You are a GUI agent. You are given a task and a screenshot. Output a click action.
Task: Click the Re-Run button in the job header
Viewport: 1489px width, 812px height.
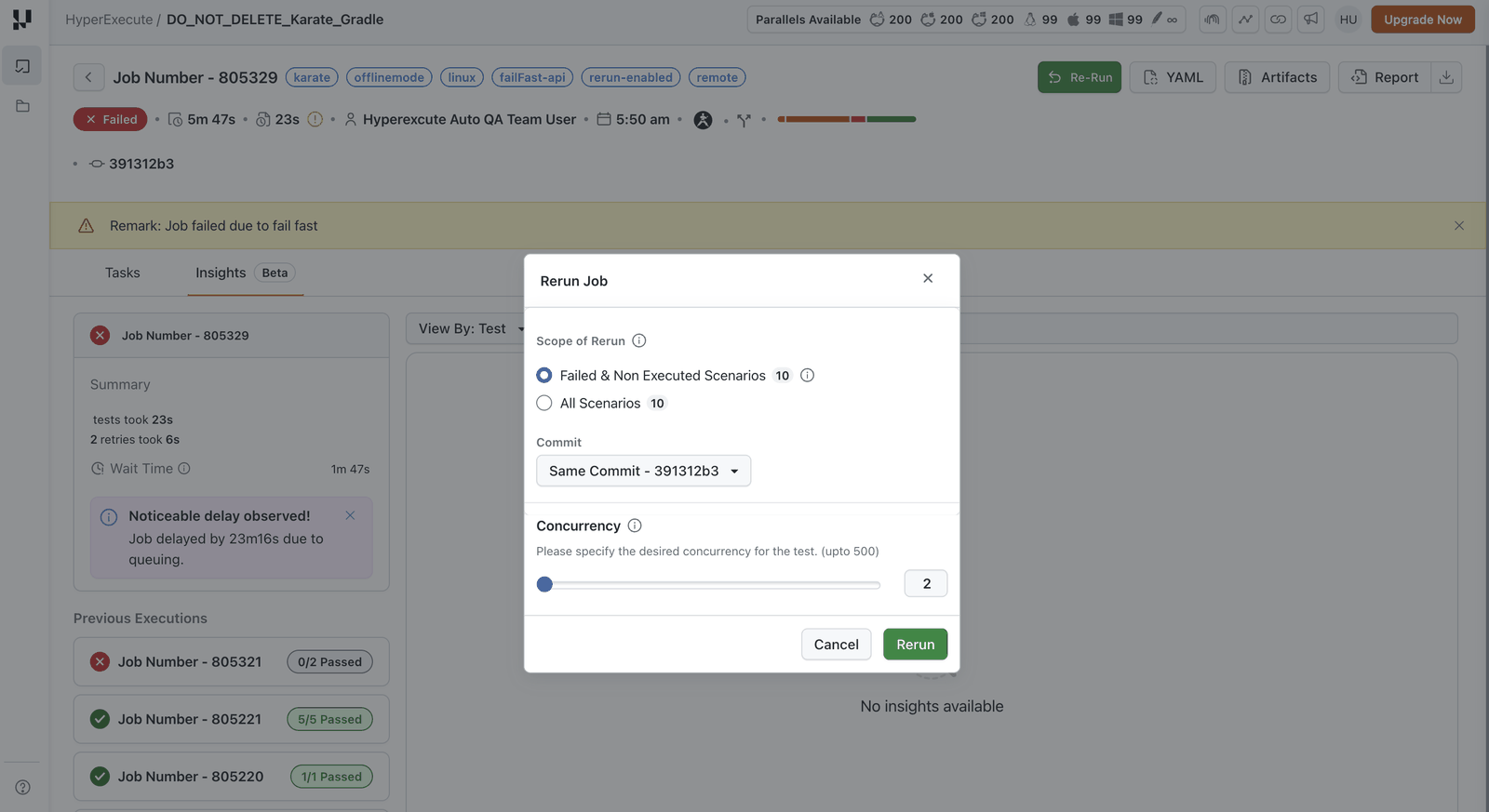pyautogui.click(x=1080, y=77)
